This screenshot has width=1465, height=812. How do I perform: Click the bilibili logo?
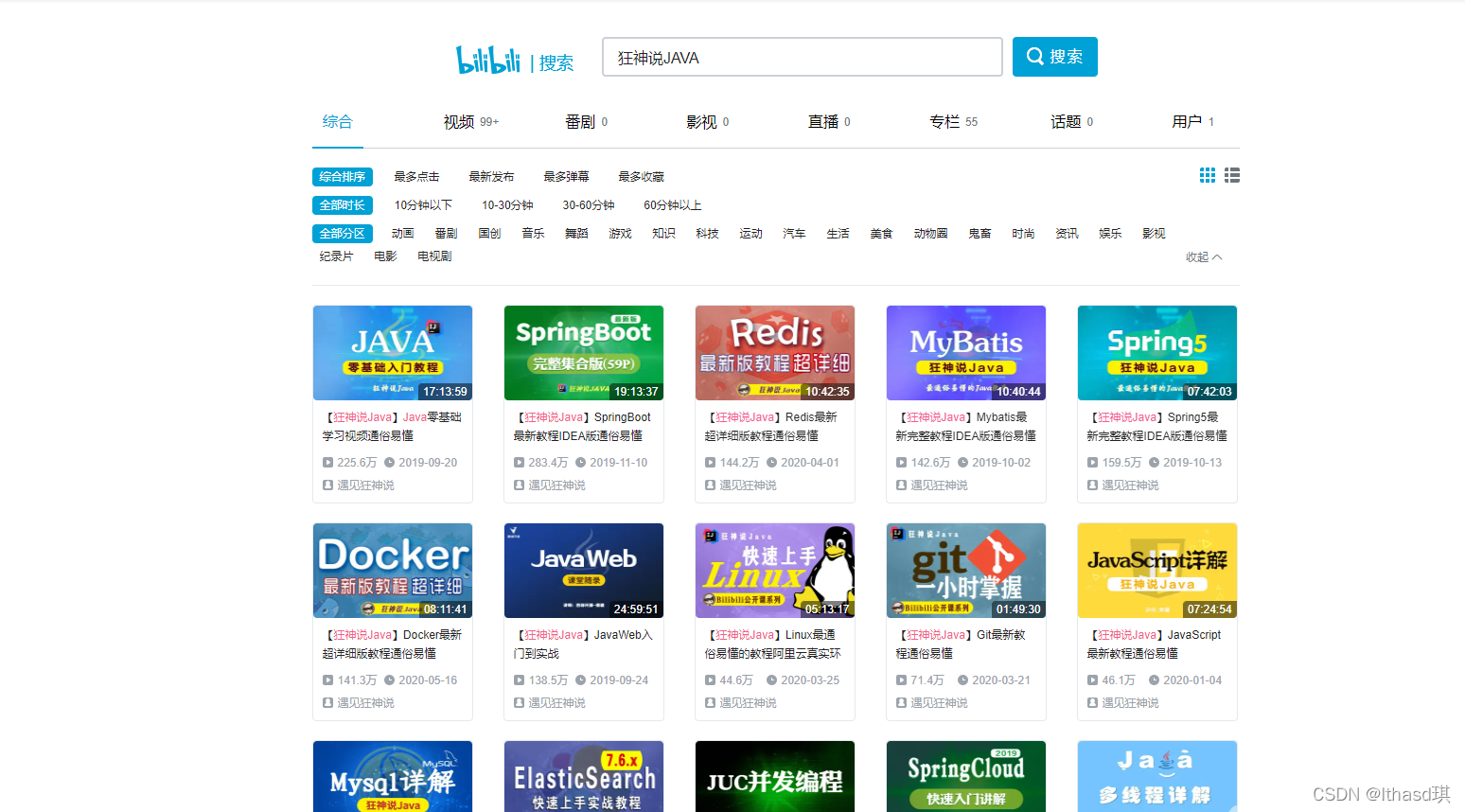(x=488, y=61)
